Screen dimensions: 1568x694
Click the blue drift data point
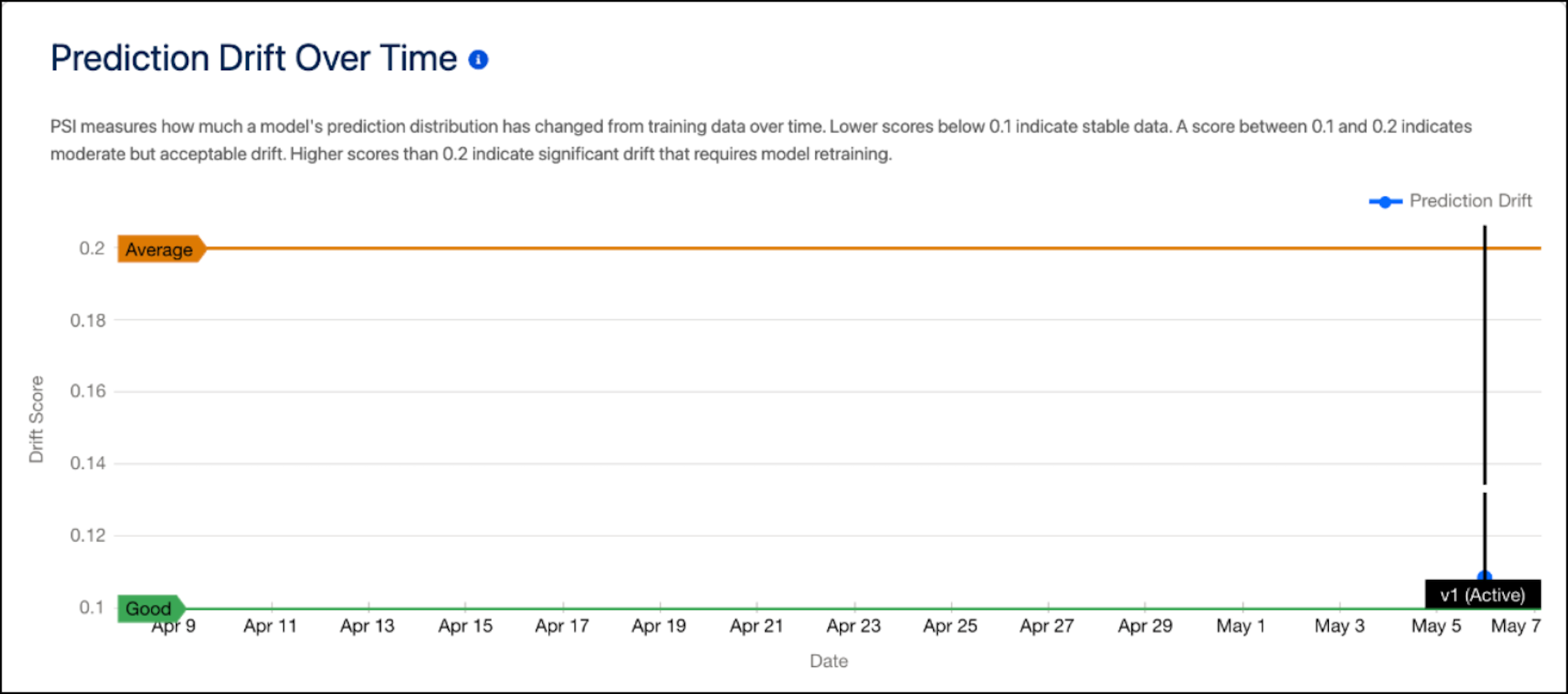[x=1485, y=576]
